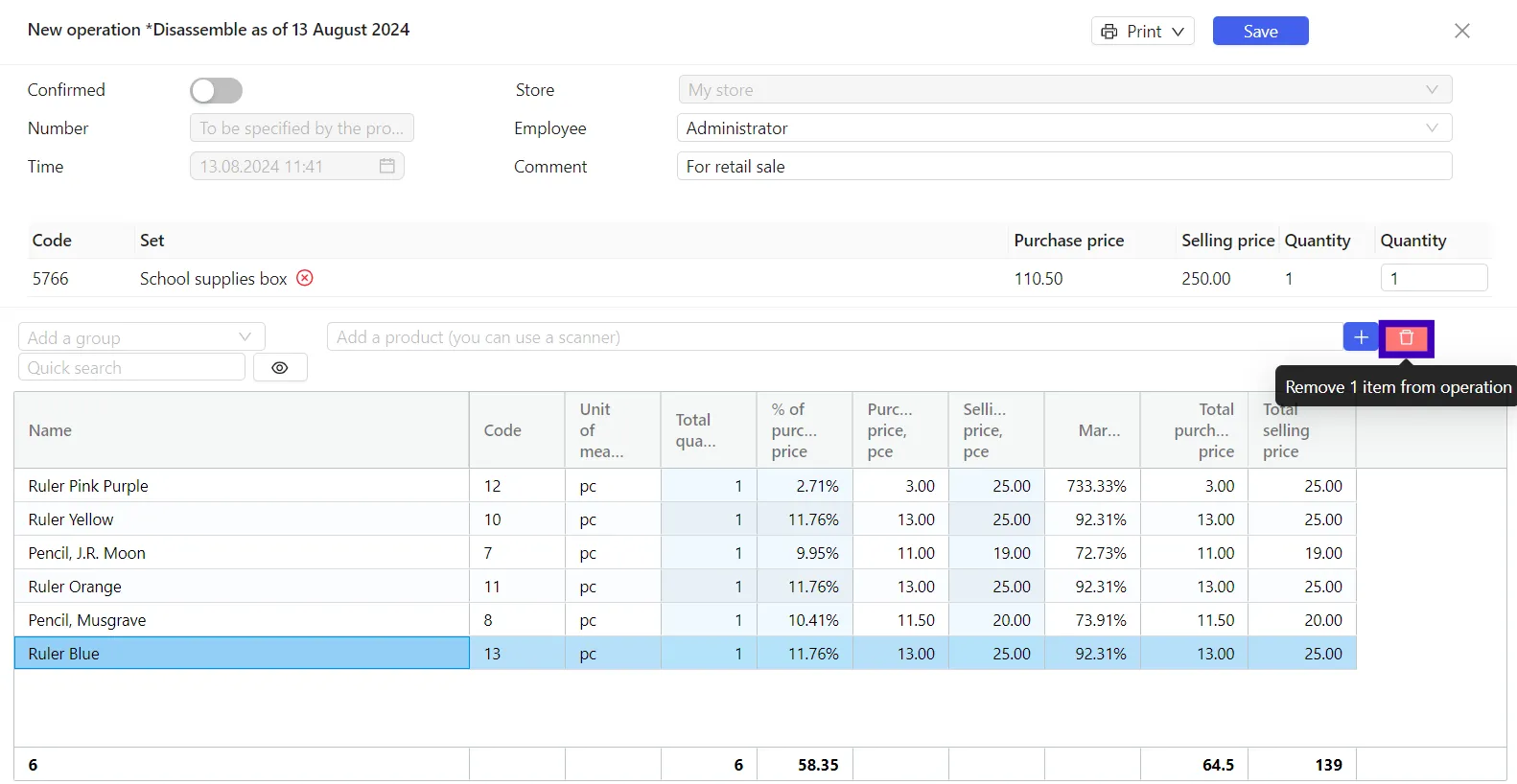Click the 9.95% cell of Pencil, J.R. Moon
Image resolution: width=1517 pixels, height=784 pixels.
click(805, 553)
